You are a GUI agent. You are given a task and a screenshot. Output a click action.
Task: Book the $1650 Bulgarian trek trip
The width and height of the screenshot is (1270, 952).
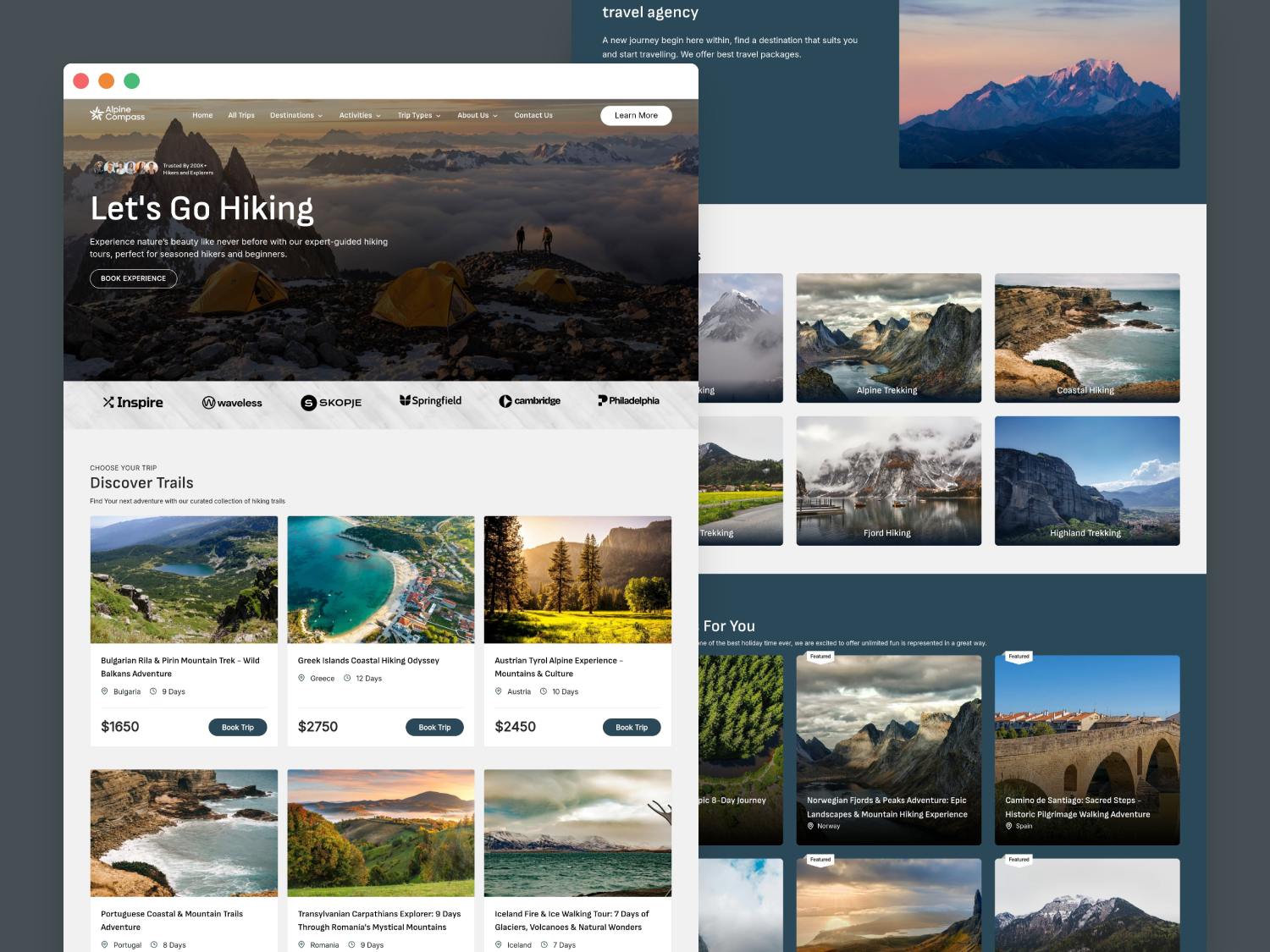[x=238, y=727]
